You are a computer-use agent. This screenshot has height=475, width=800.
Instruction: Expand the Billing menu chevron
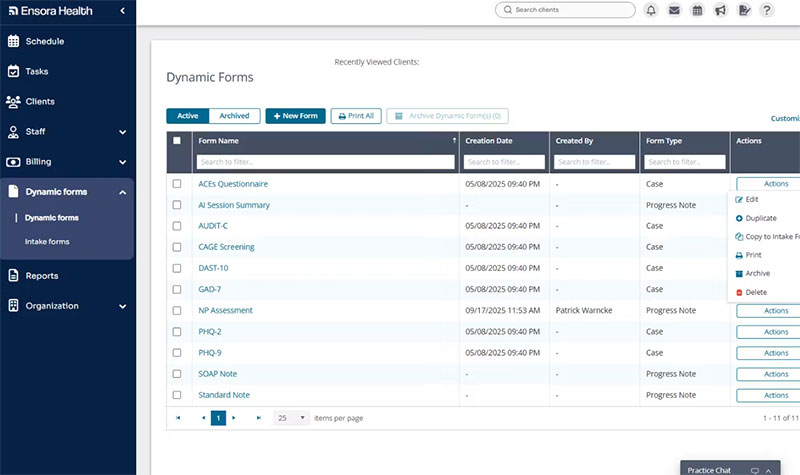(122, 162)
